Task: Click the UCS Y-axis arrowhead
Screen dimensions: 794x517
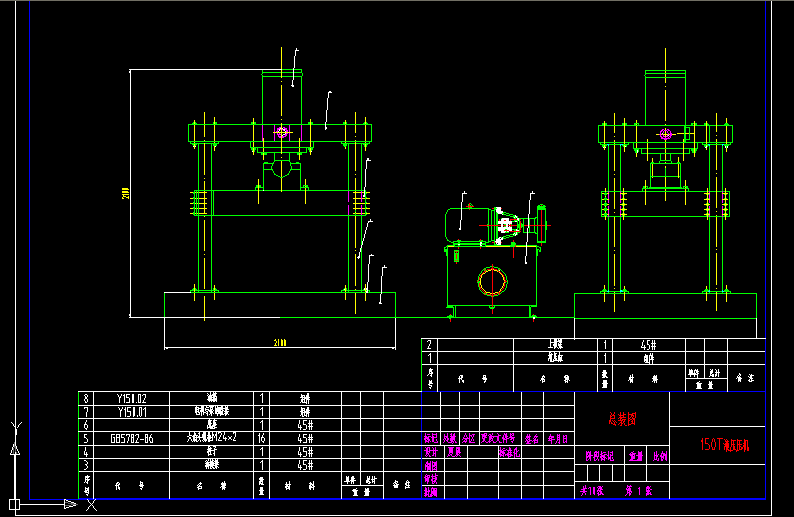Action: point(15,449)
